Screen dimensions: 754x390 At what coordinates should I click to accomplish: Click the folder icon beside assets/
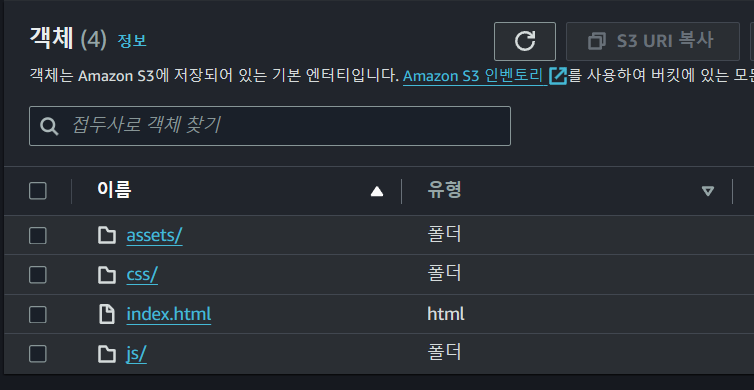coord(107,236)
